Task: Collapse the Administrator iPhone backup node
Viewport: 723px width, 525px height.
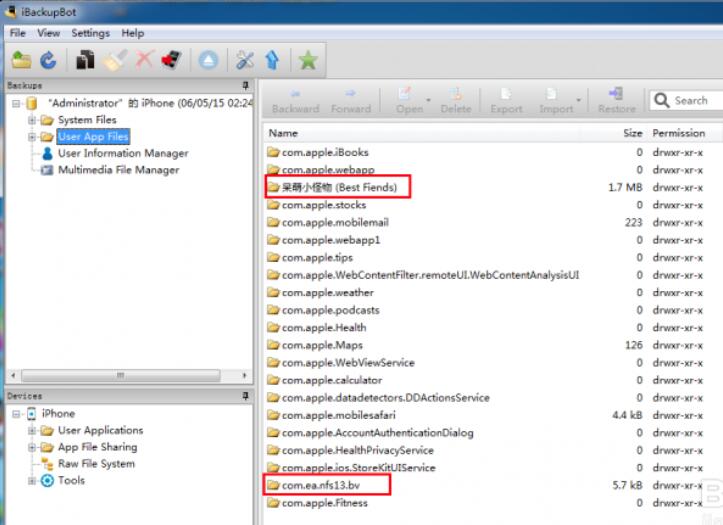Action: click(16, 103)
